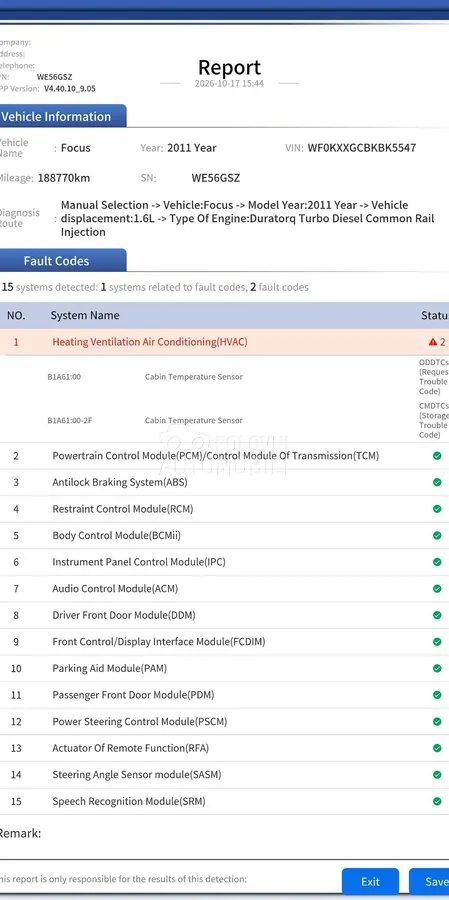Click the red warning icon for HVAC
Image resolution: width=449 pixels, height=900 pixels.
433,342
